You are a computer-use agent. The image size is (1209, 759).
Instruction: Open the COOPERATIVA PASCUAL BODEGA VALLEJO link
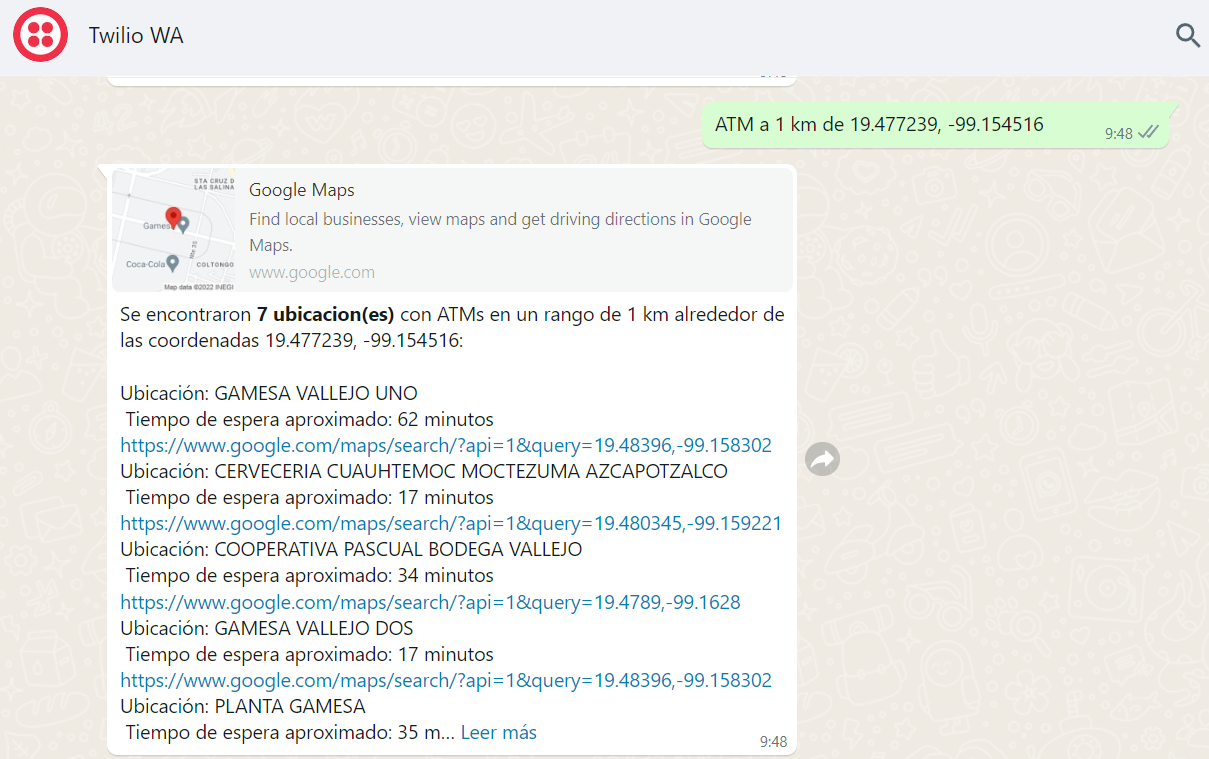coord(430,601)
